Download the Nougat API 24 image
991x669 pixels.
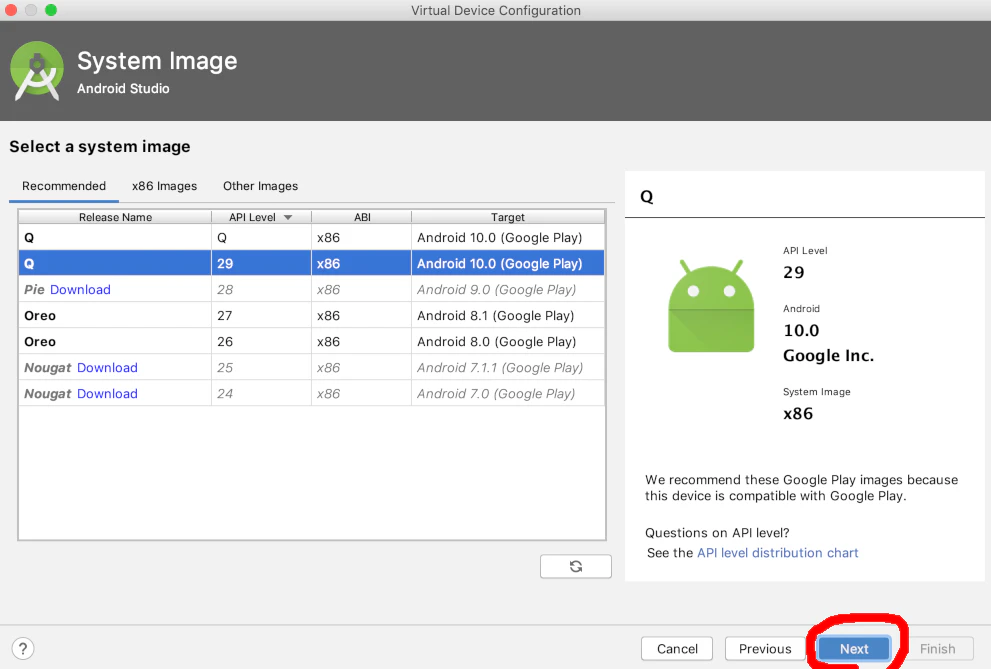coord(107,394)
